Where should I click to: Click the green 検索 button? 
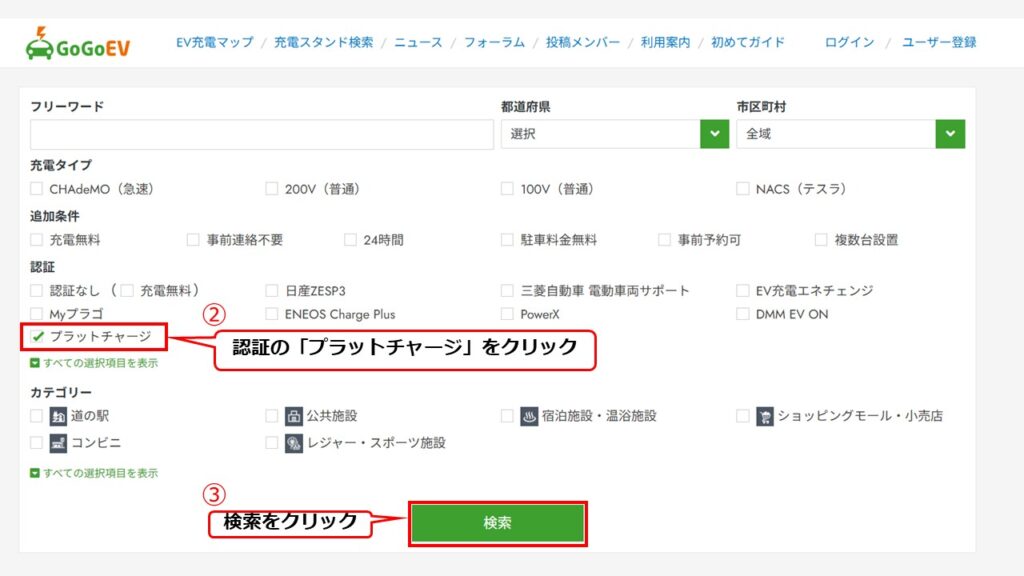tap(498, 523)
